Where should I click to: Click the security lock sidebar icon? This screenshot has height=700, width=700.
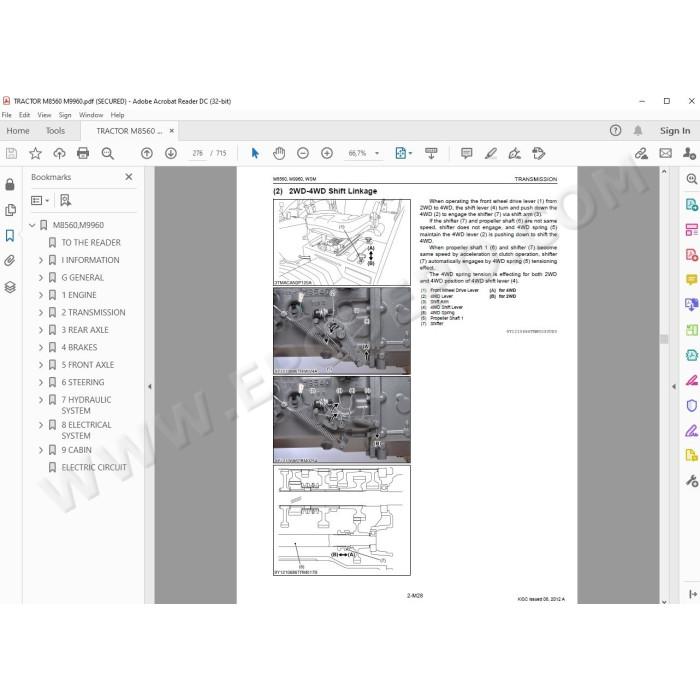[10, 184]
